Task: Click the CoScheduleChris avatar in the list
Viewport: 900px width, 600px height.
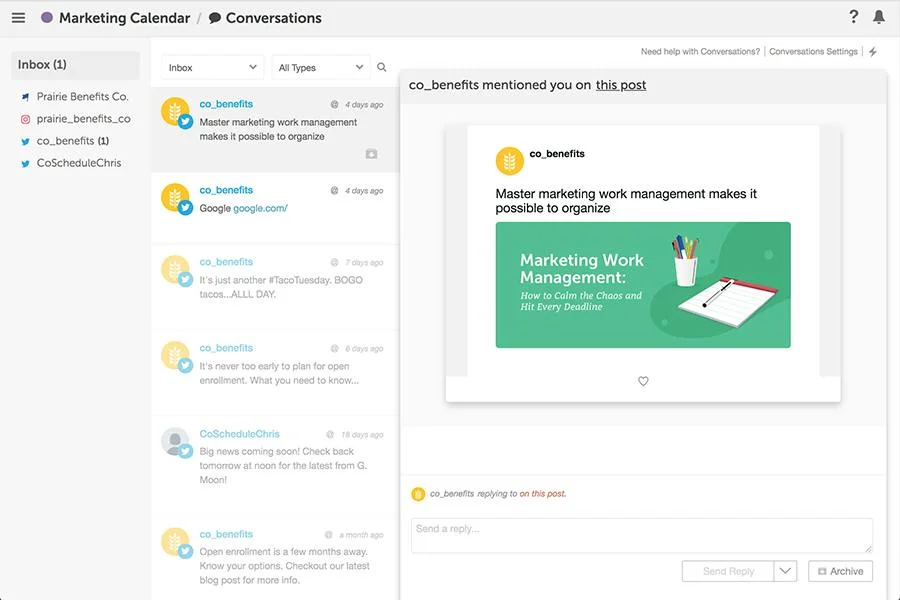Action: 176,442
